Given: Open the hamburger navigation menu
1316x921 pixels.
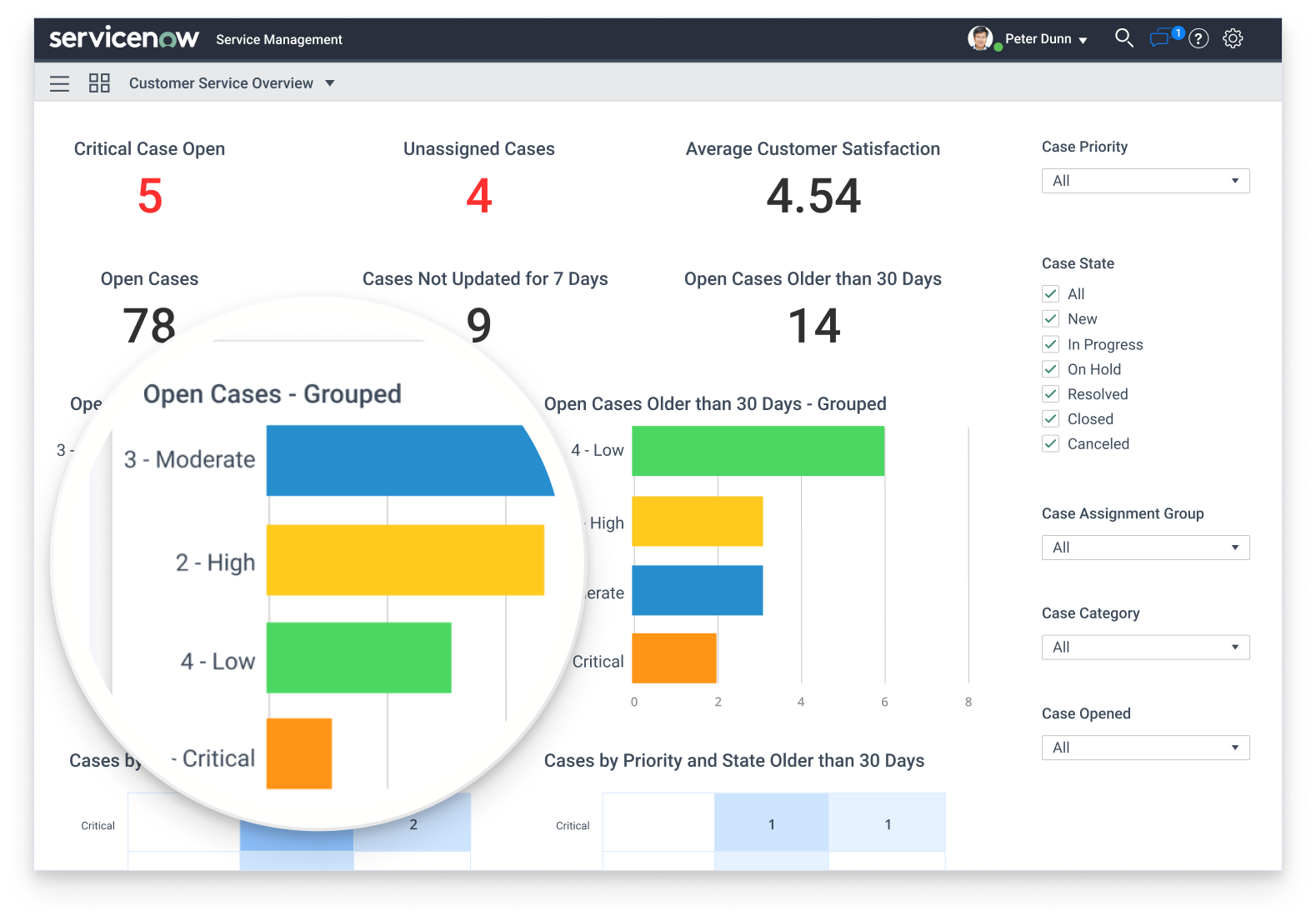Looking at the screenshot, I should pos(59,83).
